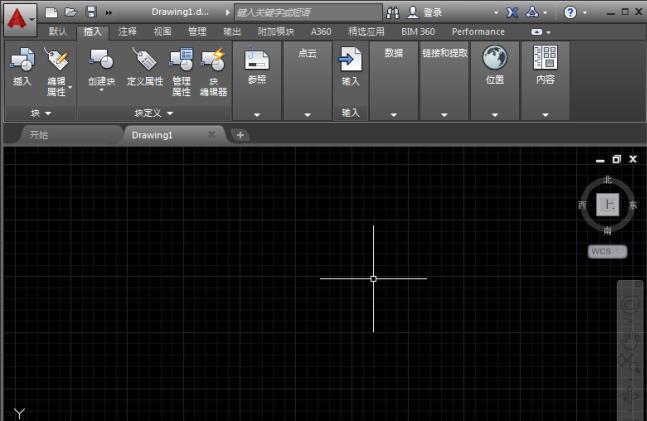Viewport: 647px width, 421px height.
Task: Switch to the 注释 ribbon tab
Action: (127, 31)
